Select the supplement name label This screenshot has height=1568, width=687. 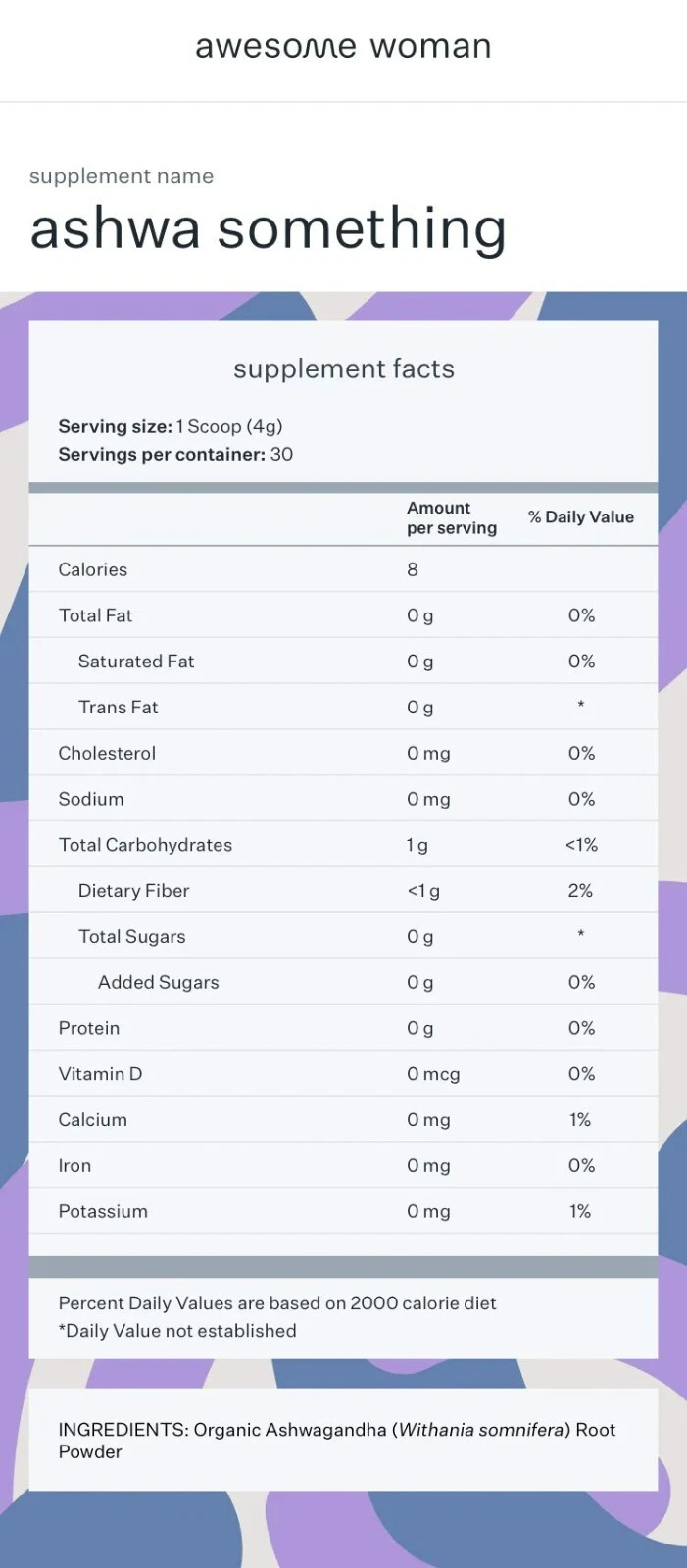click(122, 176)
